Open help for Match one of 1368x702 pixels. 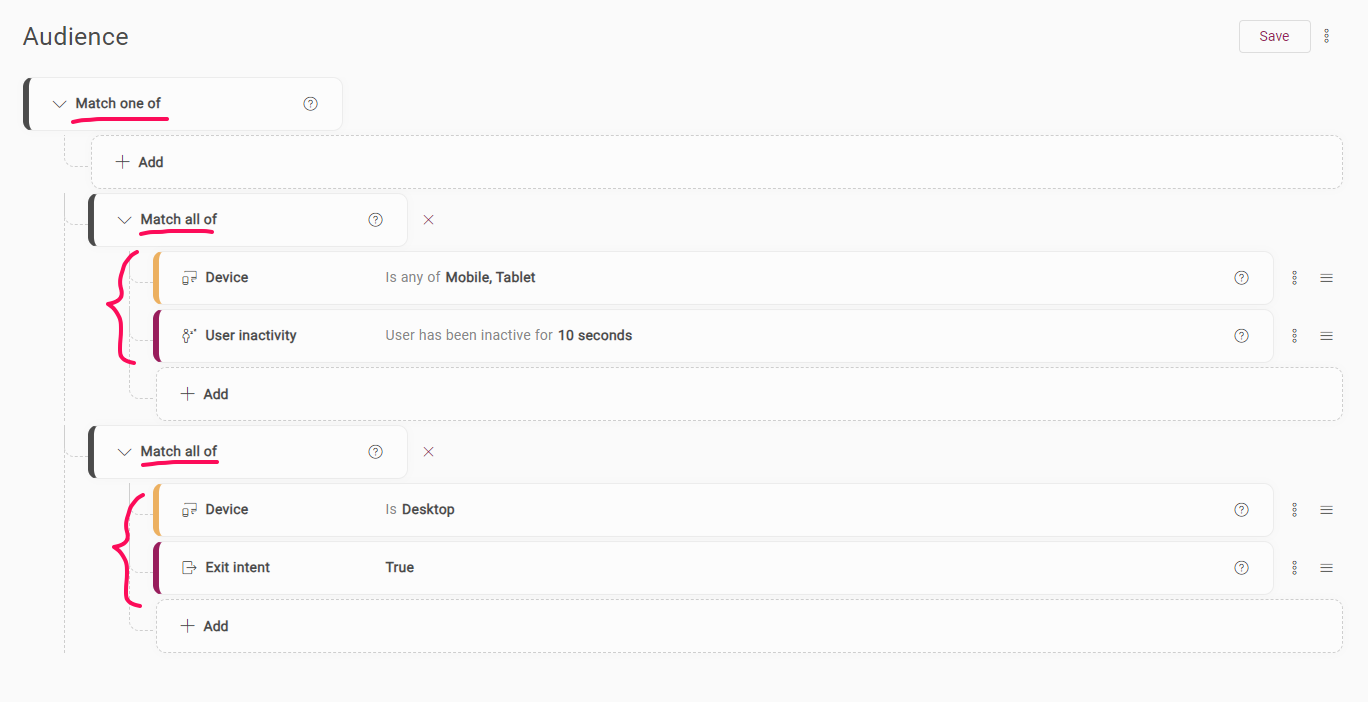(x=310, y=104)
